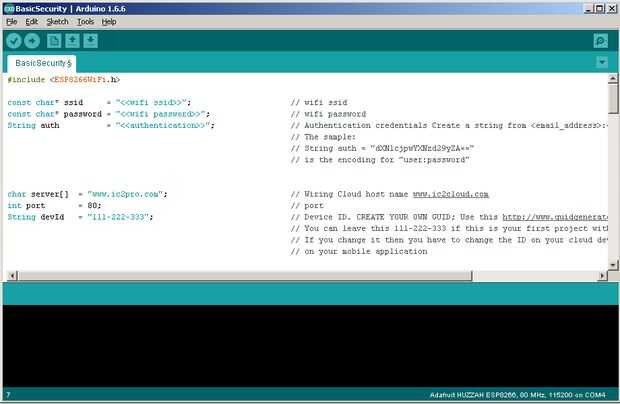Click the "<<authentication>>" string value
The height and width of the screenshot is (404, 620).
coord(163,125)
